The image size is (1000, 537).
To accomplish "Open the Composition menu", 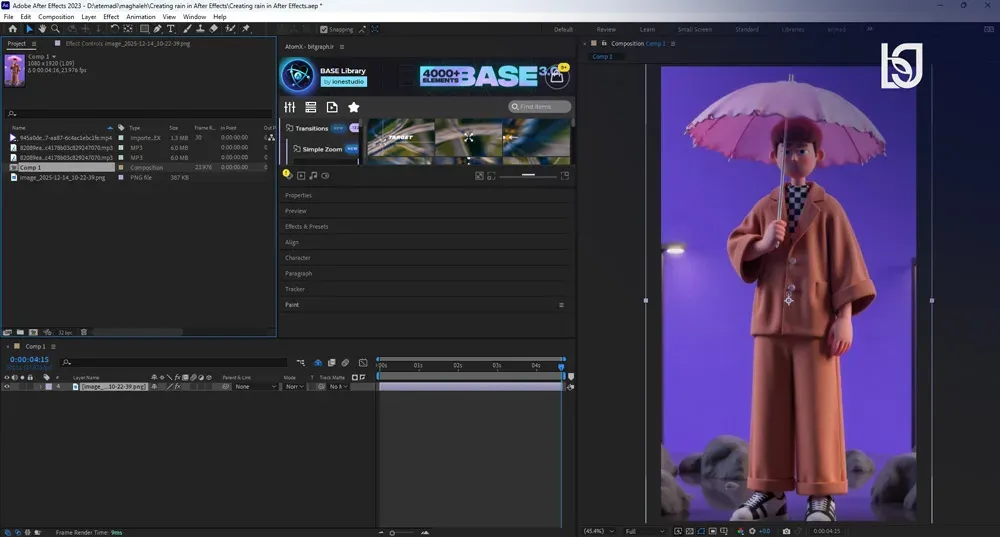I will [56, 17].
